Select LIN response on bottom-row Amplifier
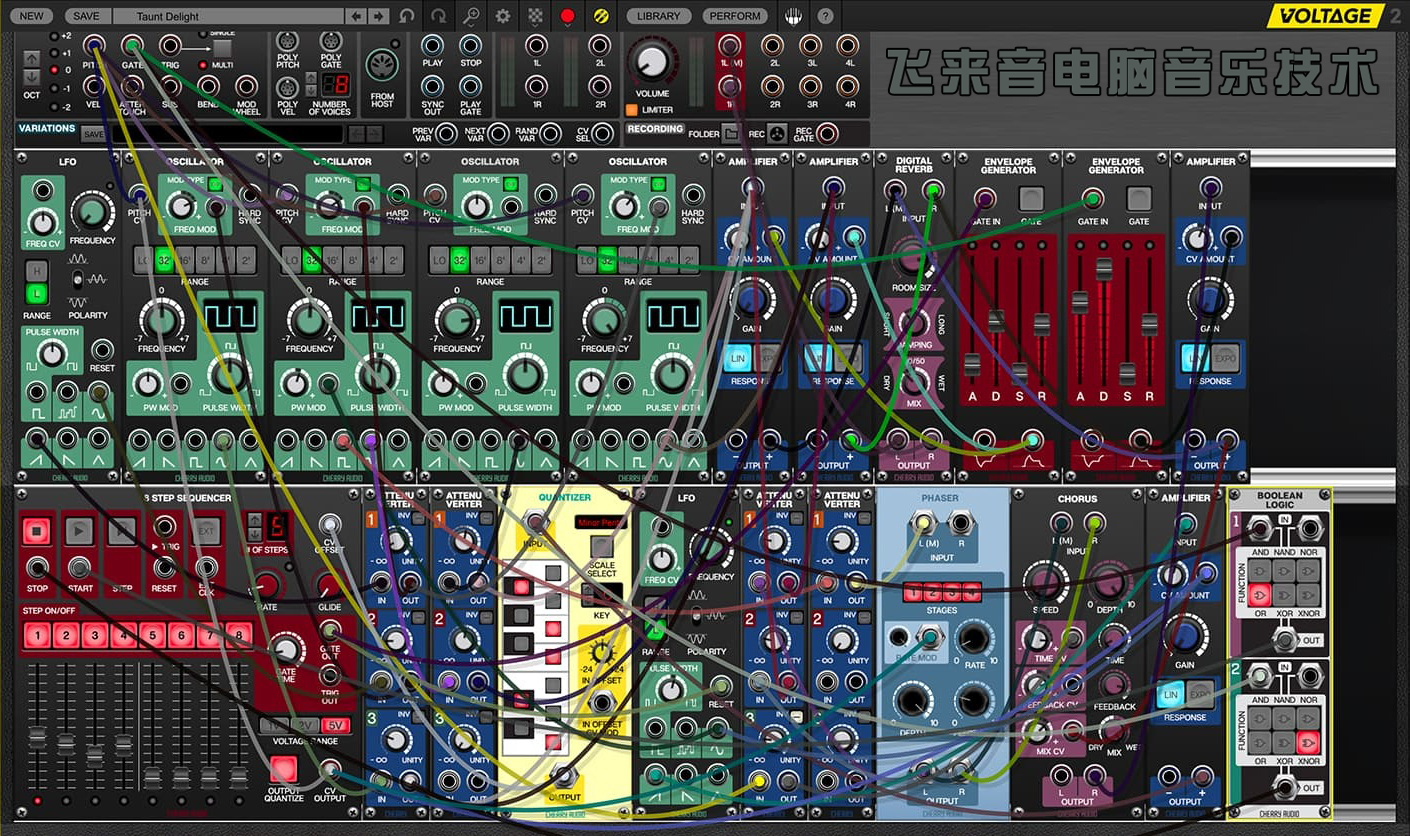Screen dimensions: 1410x836 click(x=1171, y=694)
